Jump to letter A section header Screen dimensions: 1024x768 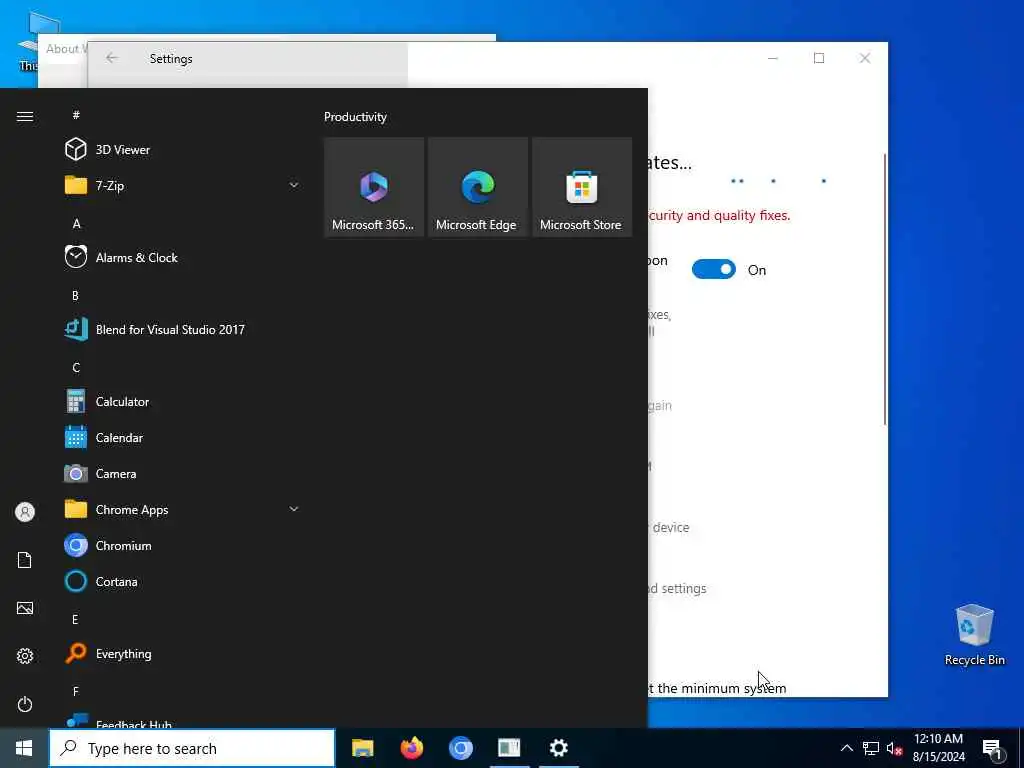76,223
